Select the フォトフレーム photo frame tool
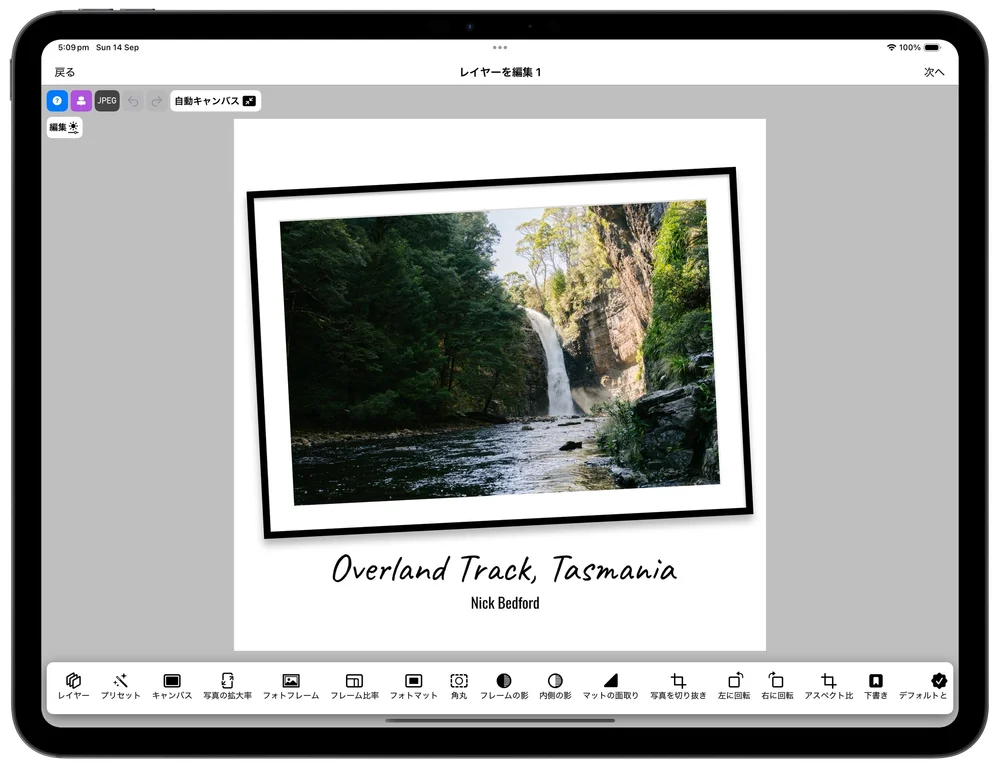The image size is (1000, 767). (x=291, y=686)
